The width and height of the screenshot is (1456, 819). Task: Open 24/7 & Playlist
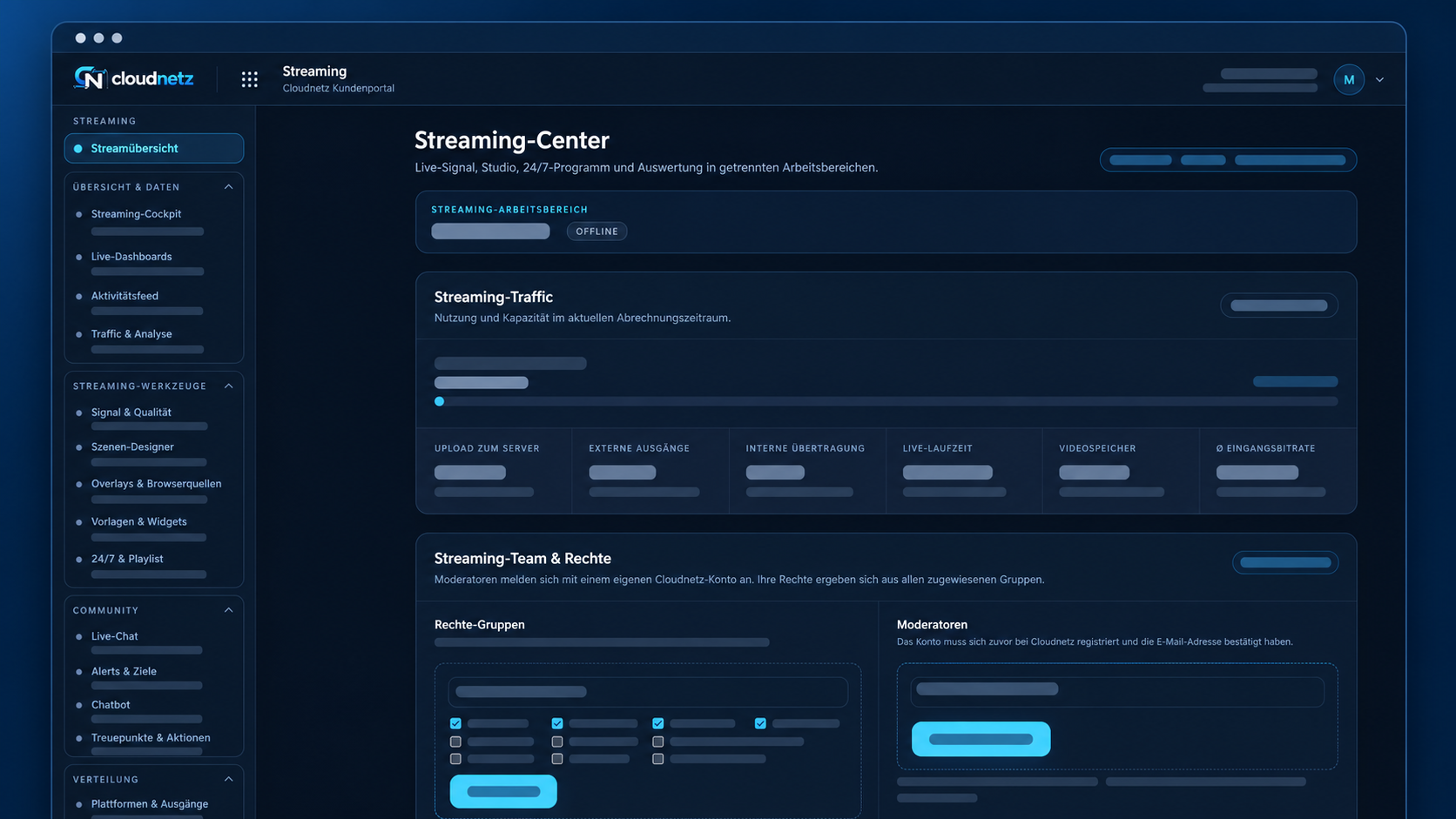click(x=127, y=559)
